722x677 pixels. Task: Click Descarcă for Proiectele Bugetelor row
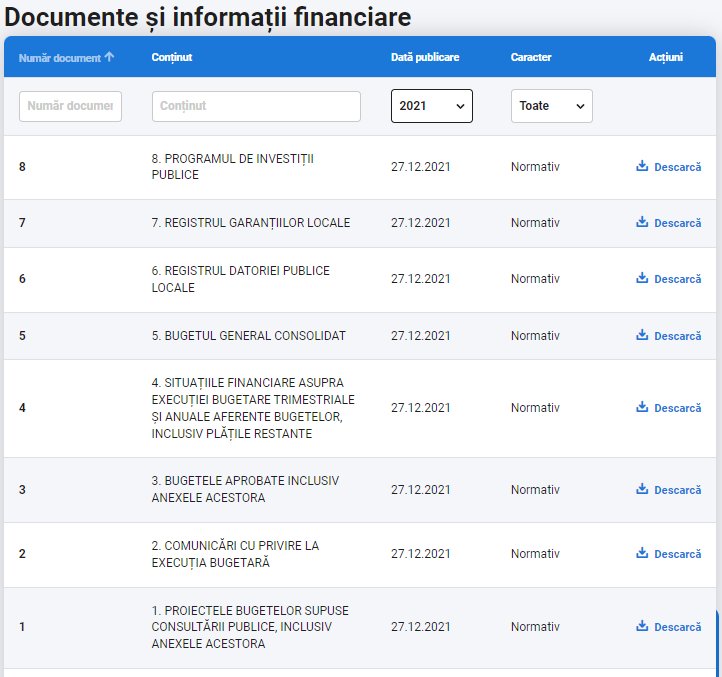click(677, 627)
